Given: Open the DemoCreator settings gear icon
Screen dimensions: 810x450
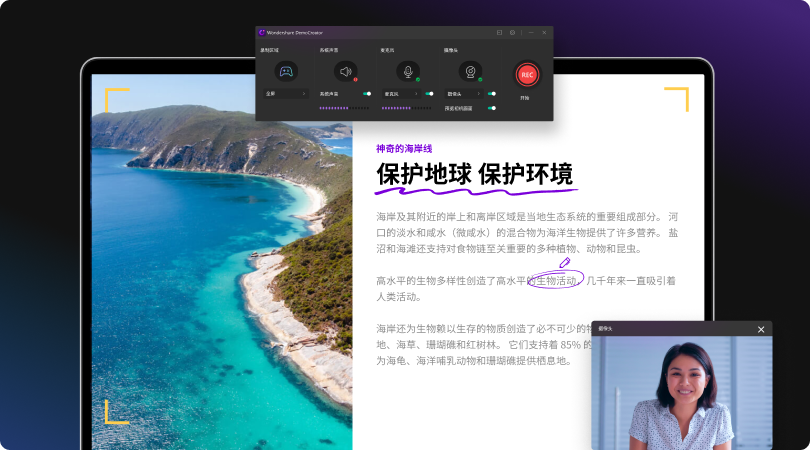Looking at the screenshot, I should tap(512, 33).
